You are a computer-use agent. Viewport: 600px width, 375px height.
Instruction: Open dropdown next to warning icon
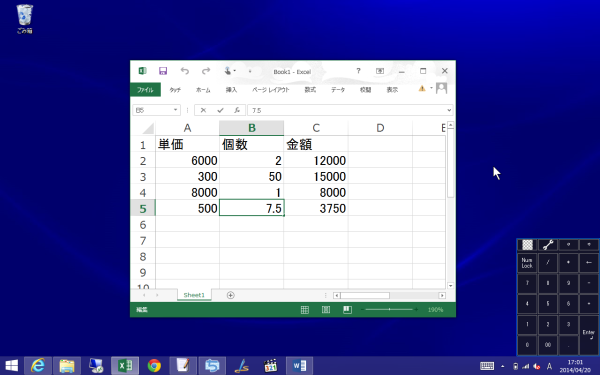pos(431,88)
